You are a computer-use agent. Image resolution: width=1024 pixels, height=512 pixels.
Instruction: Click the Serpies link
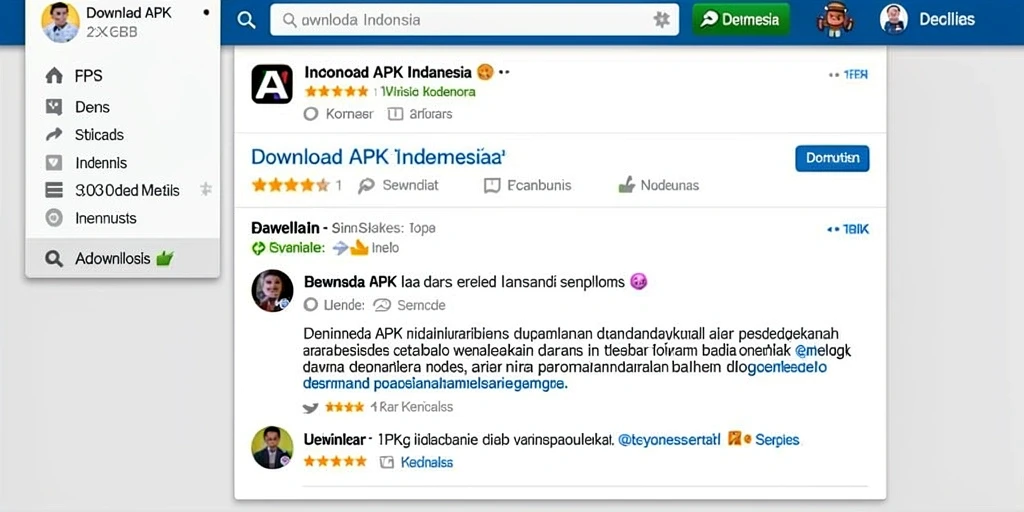click(x=777, y=440)
